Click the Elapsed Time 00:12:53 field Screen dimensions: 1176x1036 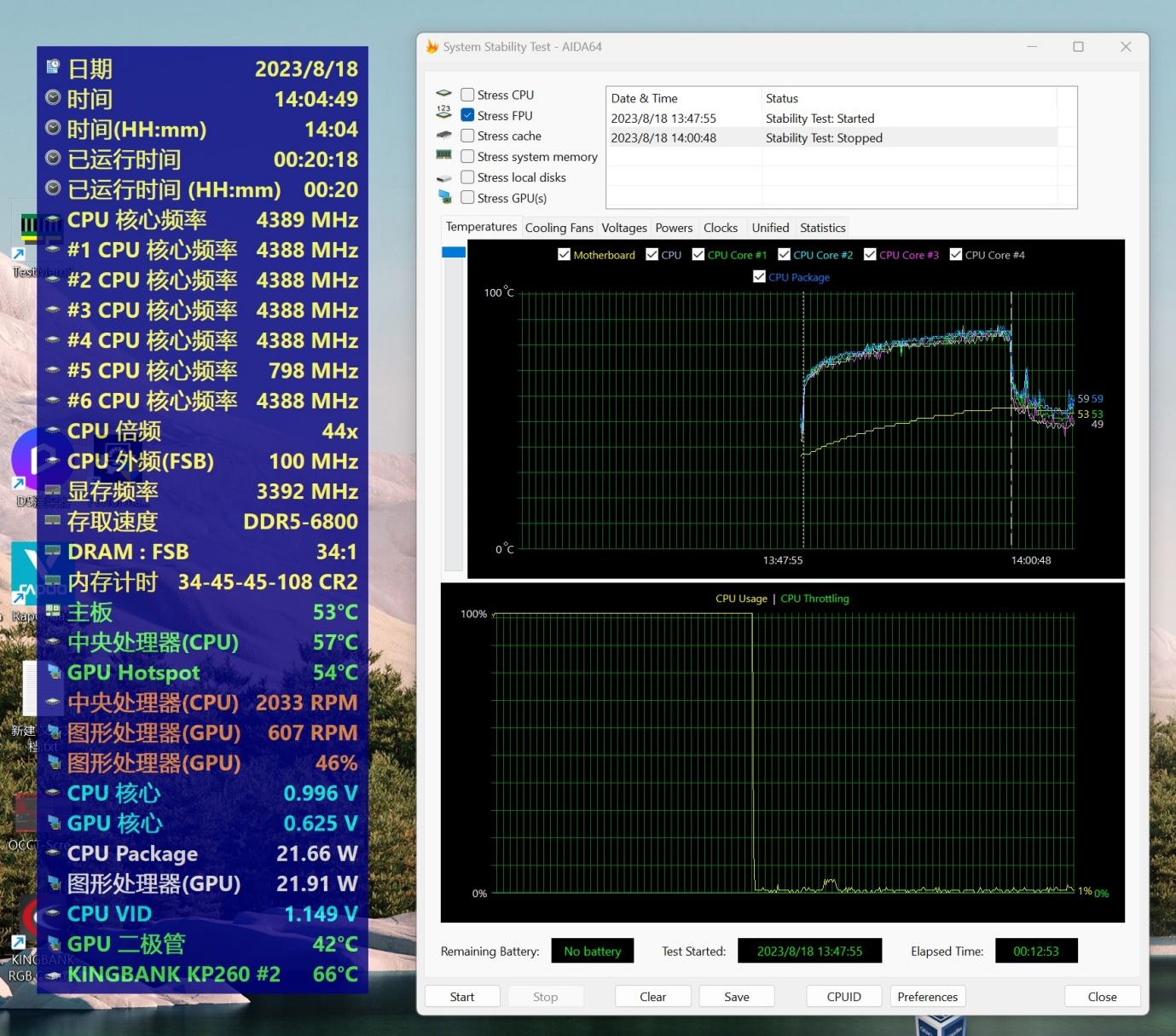[x=1036, y=951]
